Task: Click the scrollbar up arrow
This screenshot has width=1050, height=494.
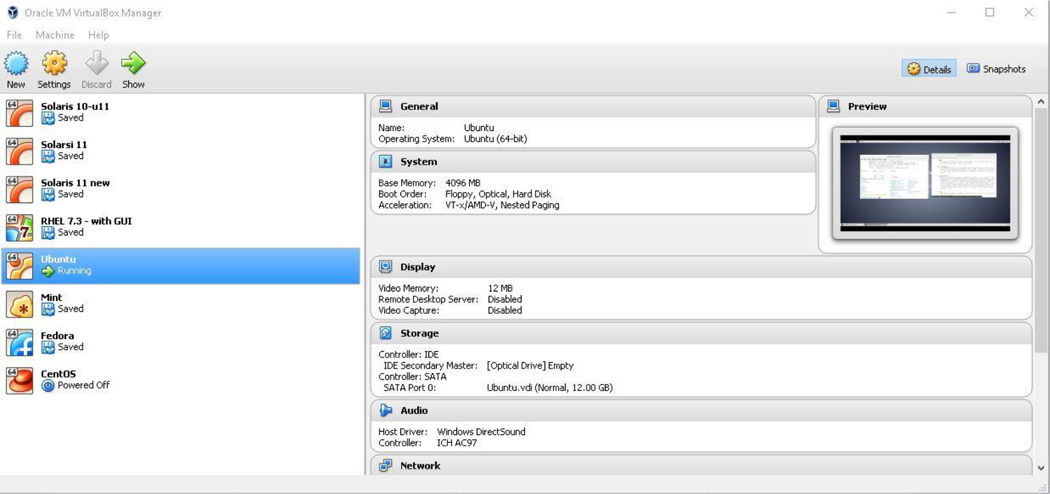Action: pos(1041,102)
